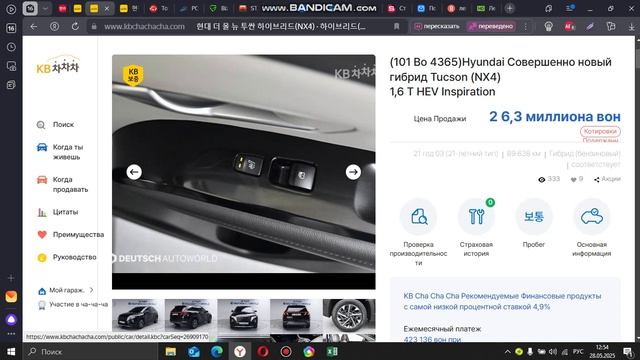Open Windows Start menu
Screen dimensions: 640x360
tap(11, 351)
